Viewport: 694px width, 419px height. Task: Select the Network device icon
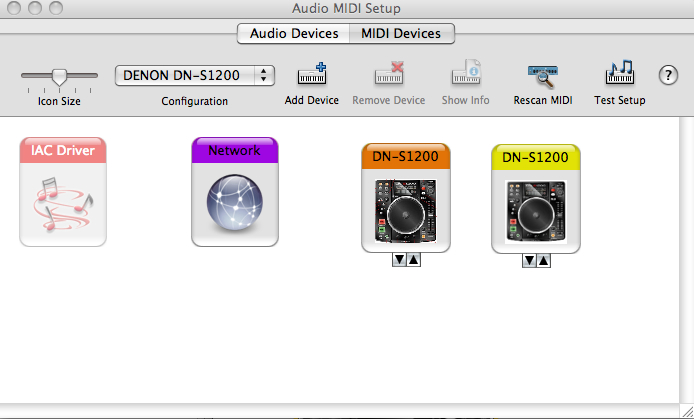[235, 192]
